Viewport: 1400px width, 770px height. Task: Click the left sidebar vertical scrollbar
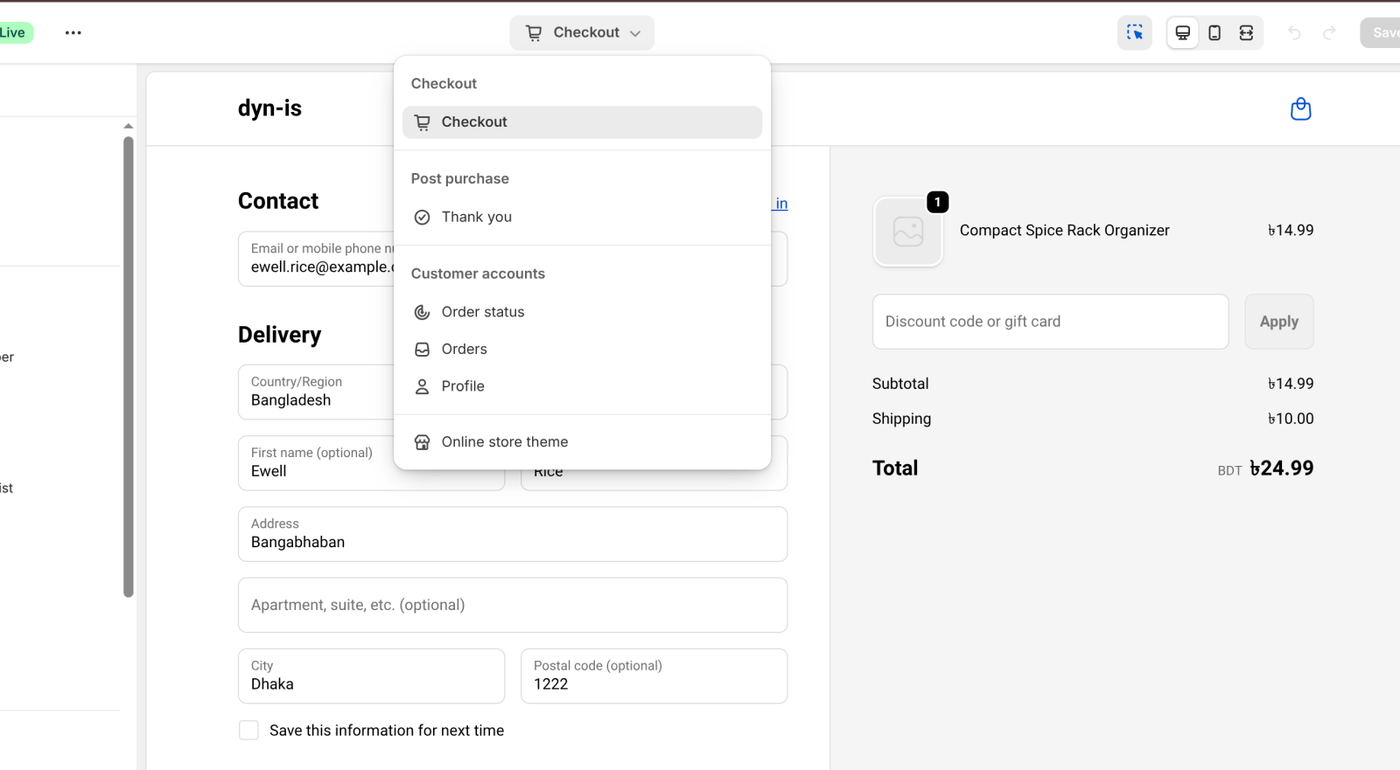tap(128, 366)
